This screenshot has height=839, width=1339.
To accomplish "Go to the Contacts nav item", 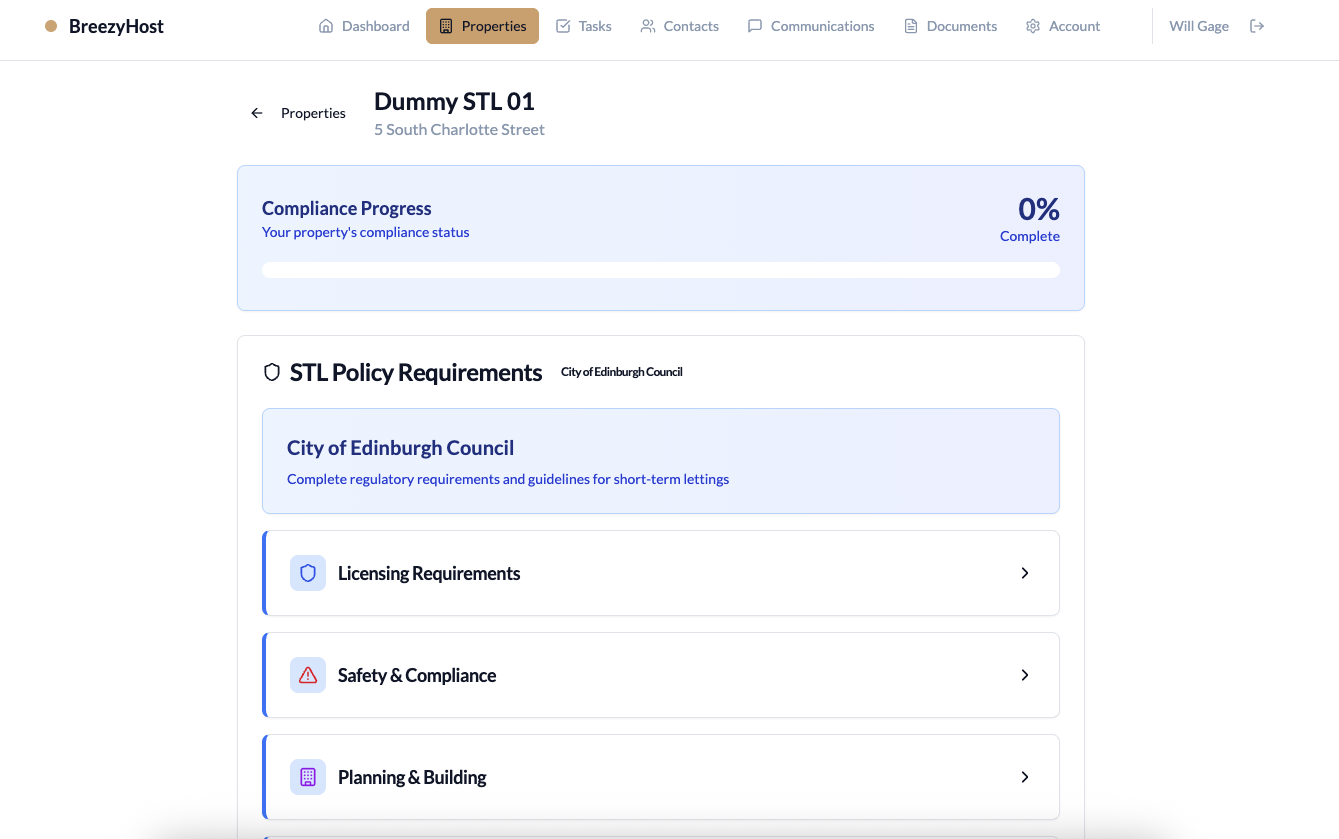I will tap(679, 26).
